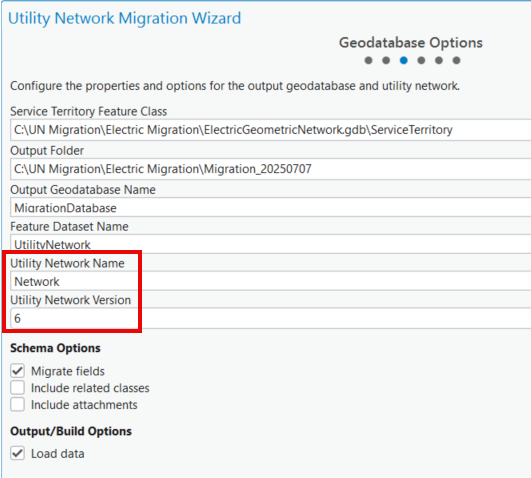The width and height of the screenshot is (531, 478).
Task: Edit the Service Territory Feature Class path
Action: click(x=271, y=130)
